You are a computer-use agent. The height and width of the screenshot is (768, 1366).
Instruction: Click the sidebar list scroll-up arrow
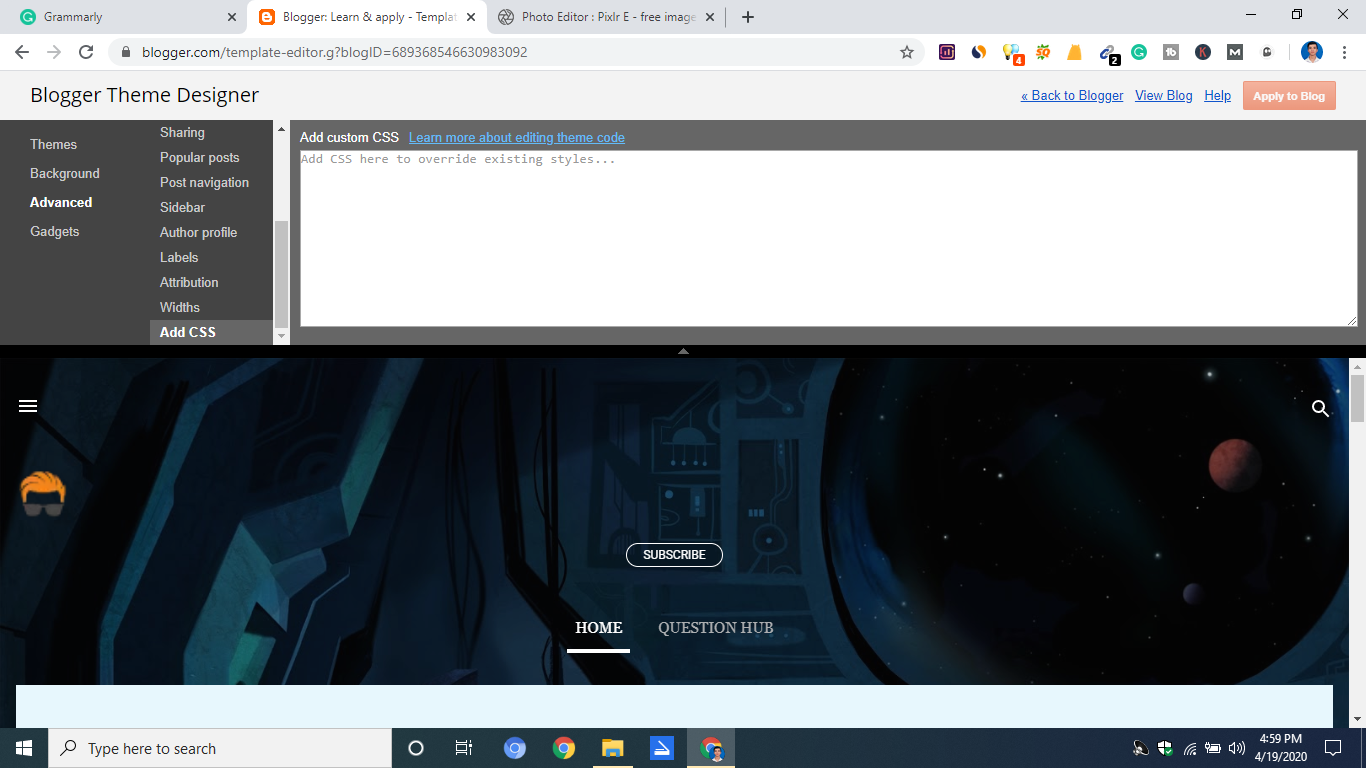tap(281, 128)
